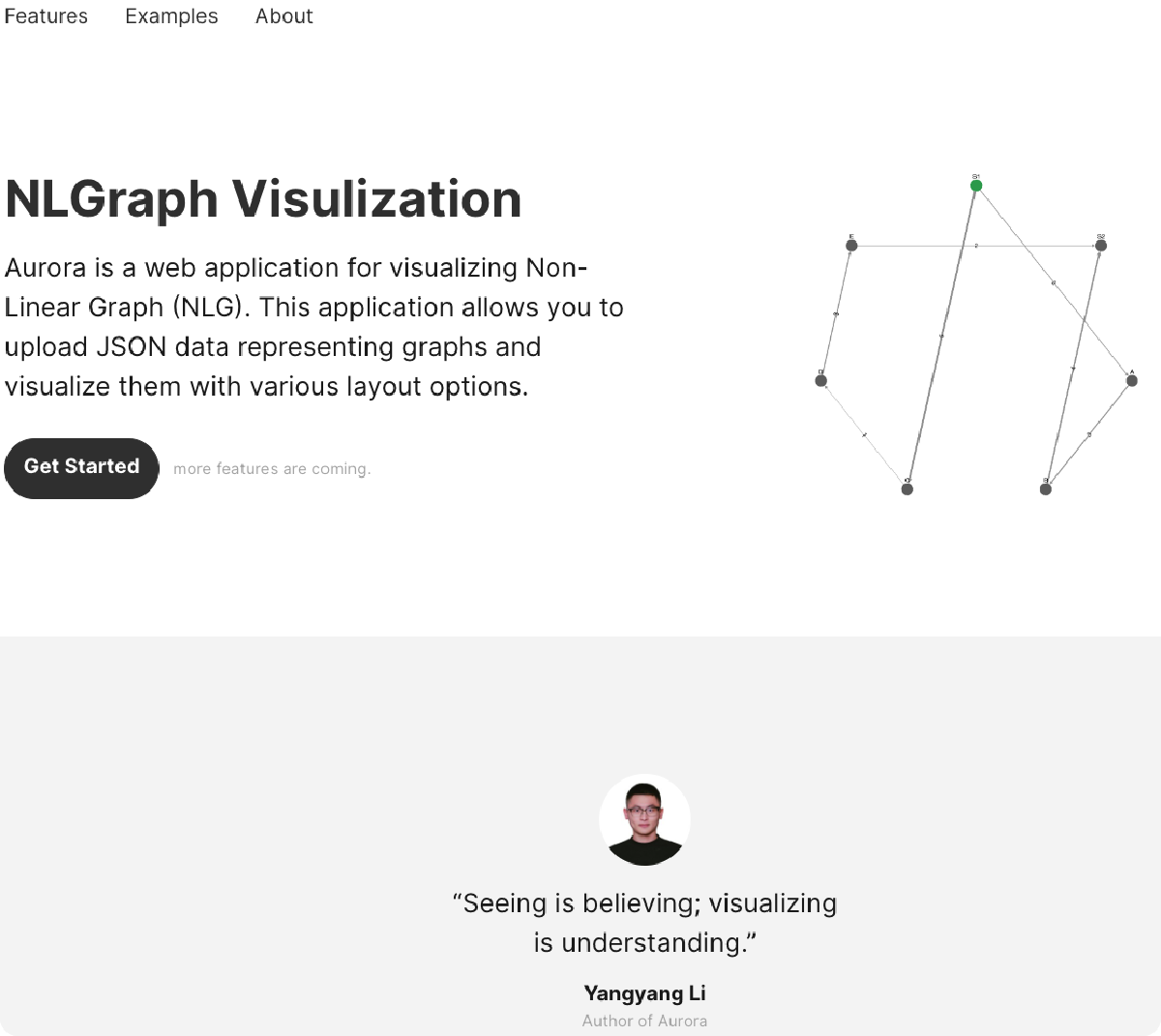Select bottom-left graph node C
Image resolution: width=1161 pixels, height=1036 pixels.
pos(908,489)
